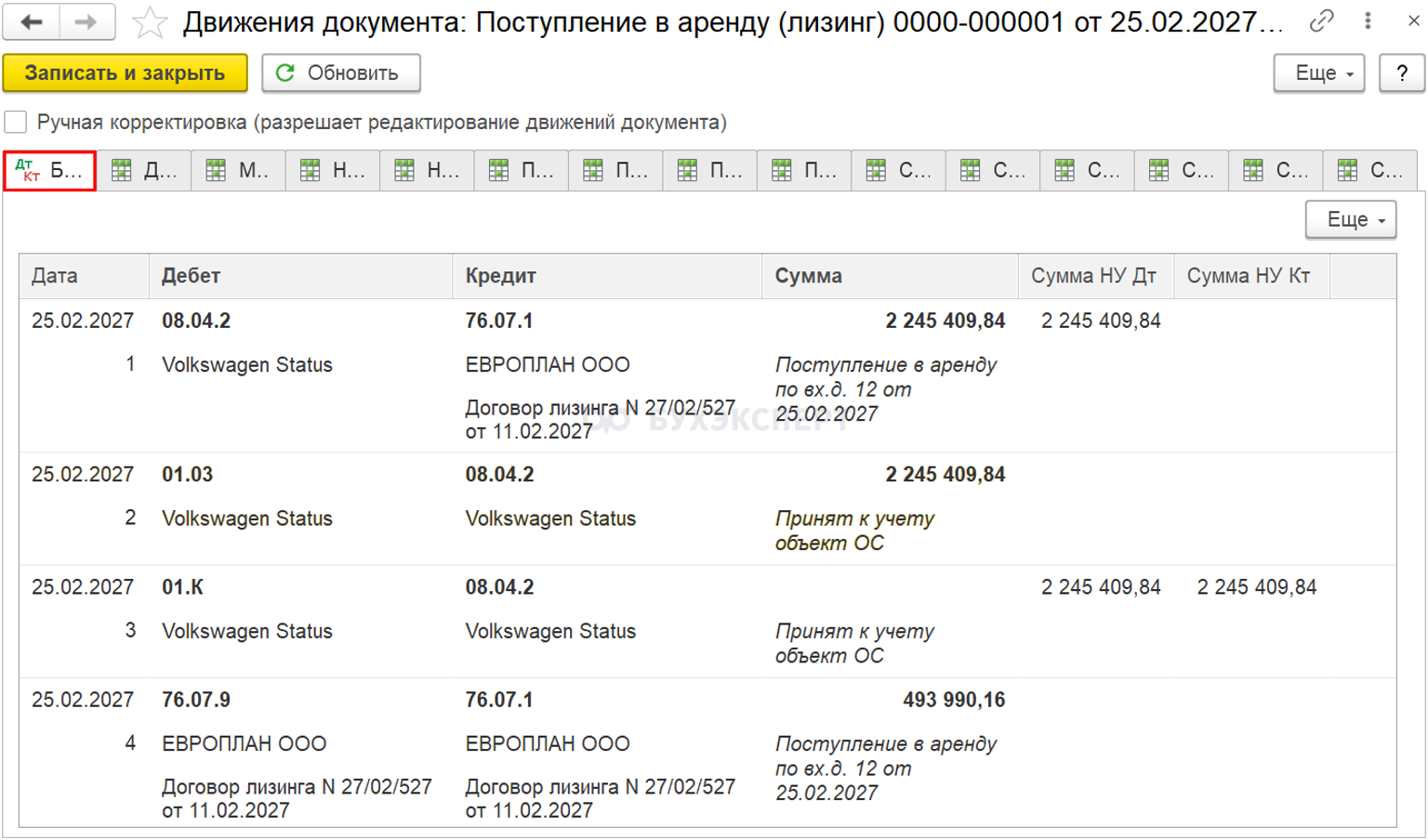Open the third П... register tab
Viewport: 1428px width, 840px height.
click(710, 170)
